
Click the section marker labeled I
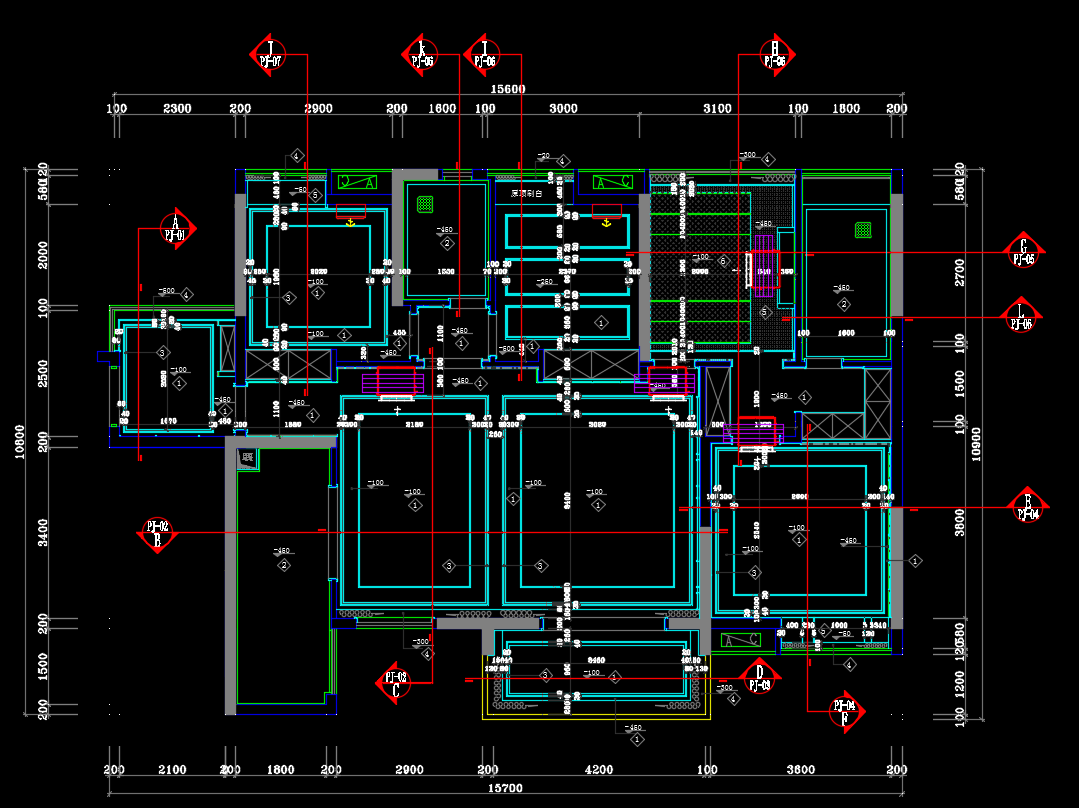pyautogui.click(x=483, y=54)
